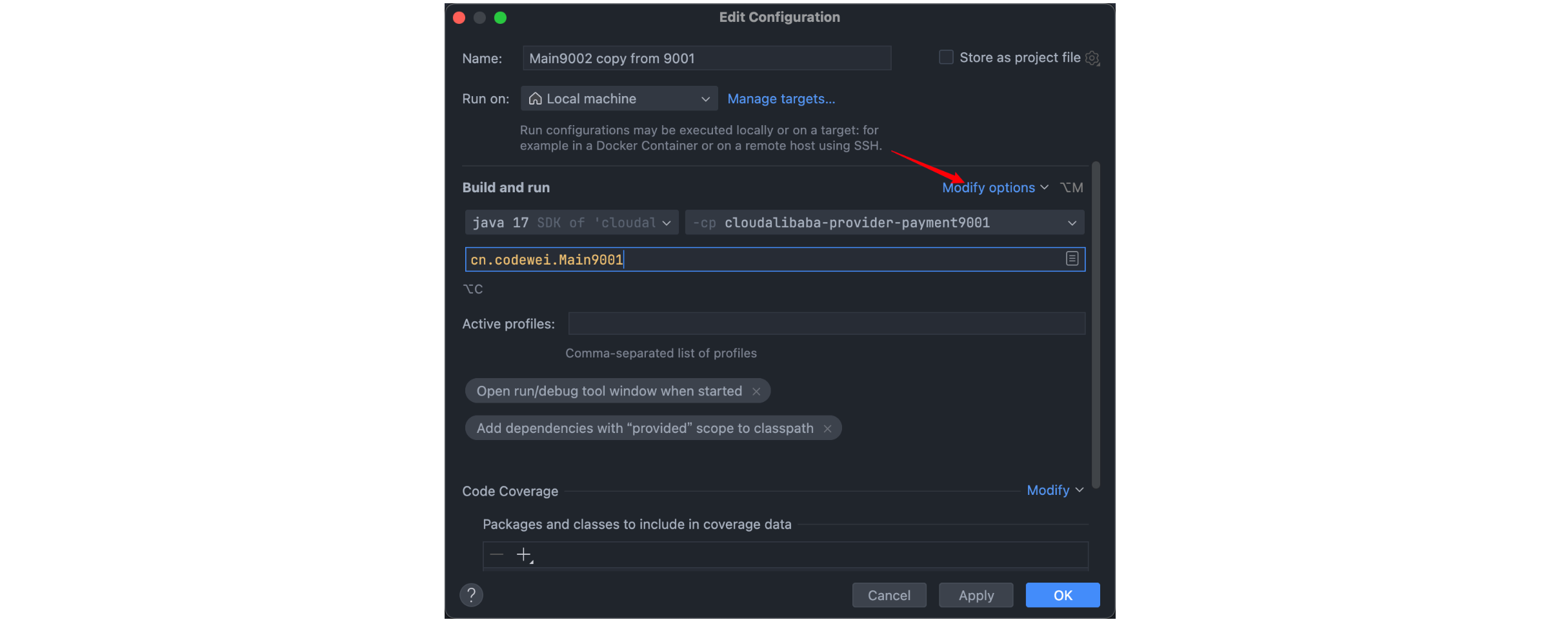Open the Manage targets link
1568x622 pixels.
pyautogui.click(x=781, y=99)
